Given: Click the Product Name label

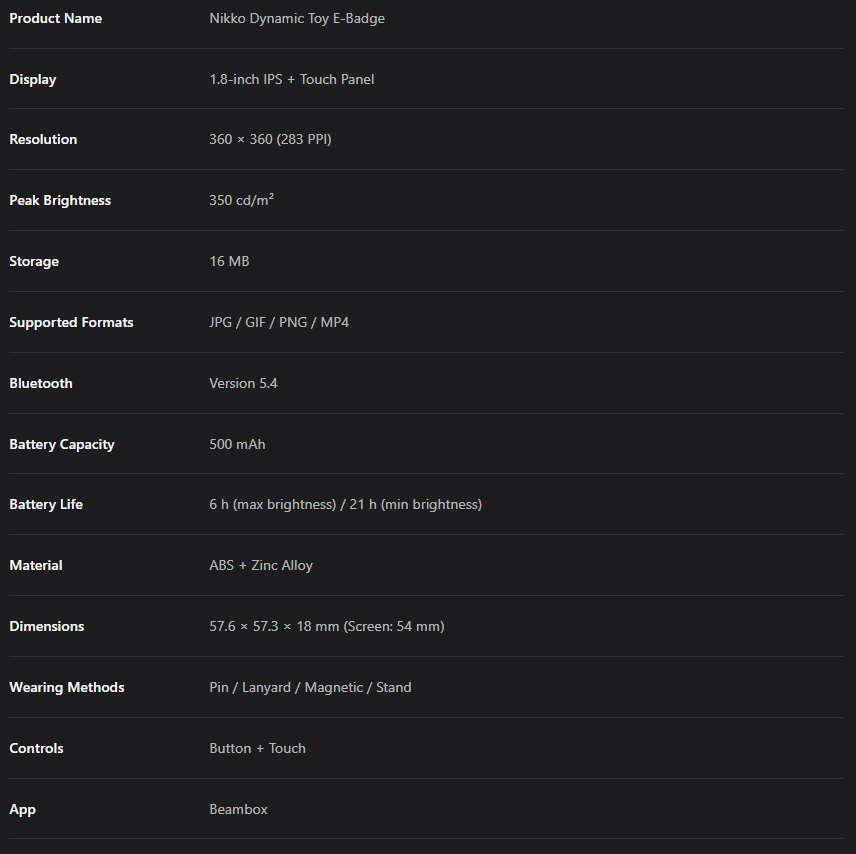Looking at the screenshot, I should (x=55, y=18).
